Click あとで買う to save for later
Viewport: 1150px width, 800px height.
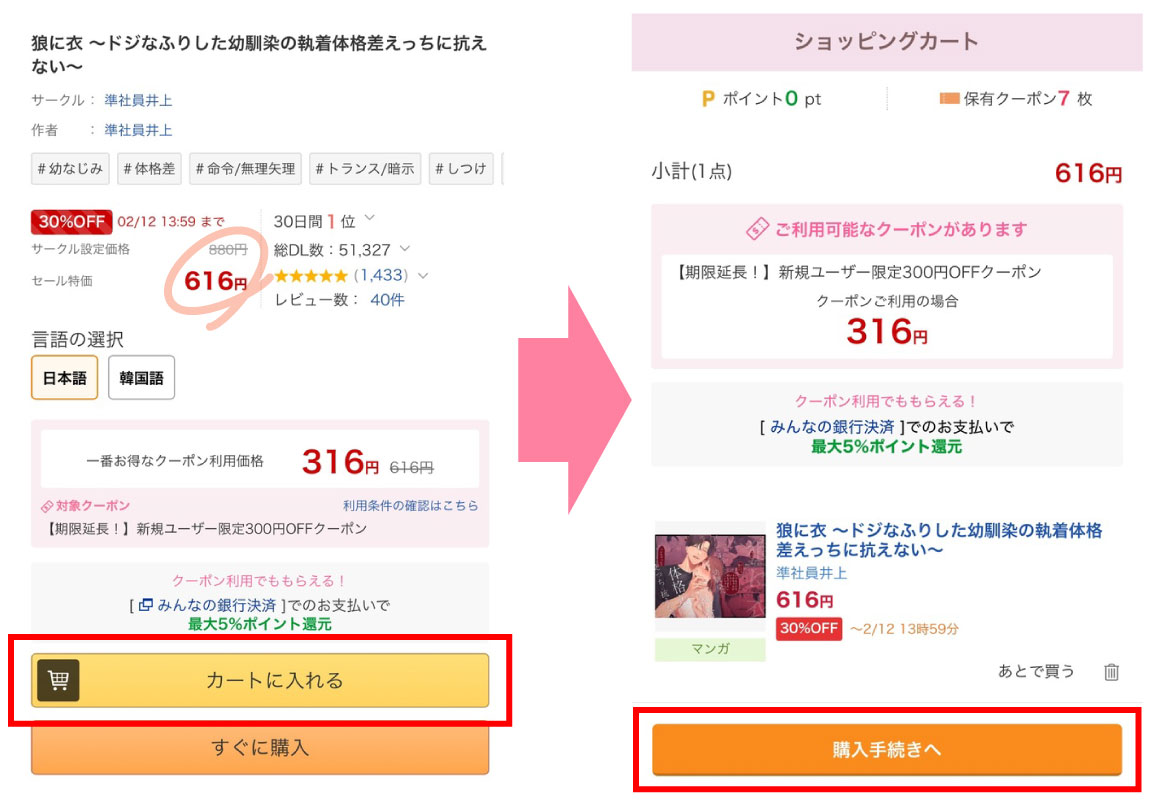coord(1036,671)
